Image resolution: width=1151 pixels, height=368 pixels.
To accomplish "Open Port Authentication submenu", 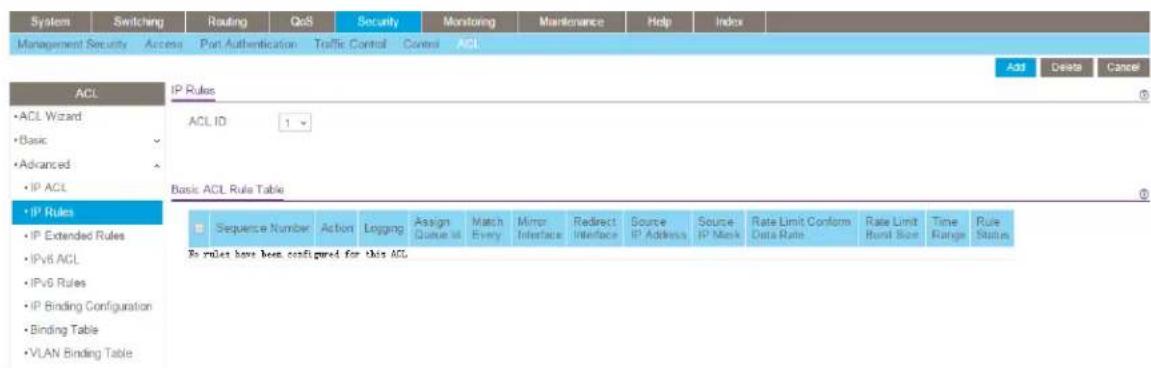I will point(248,45).
